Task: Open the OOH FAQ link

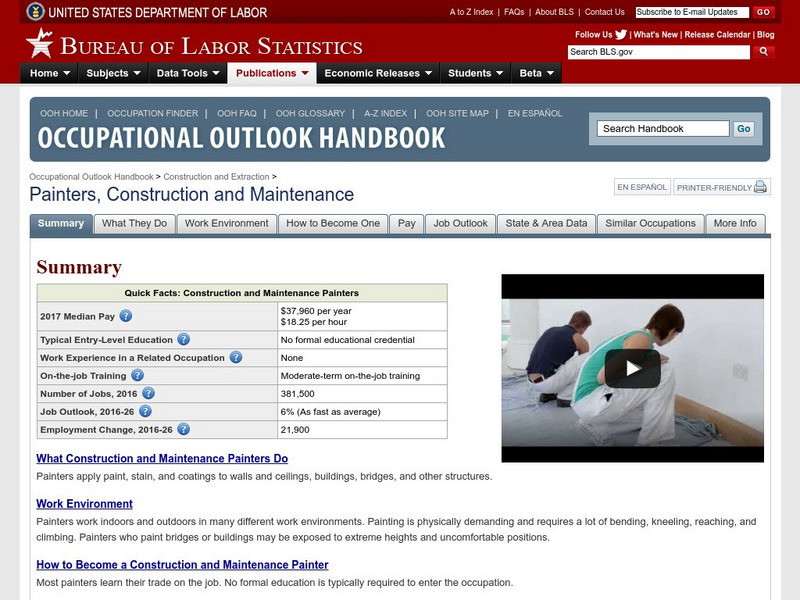Action: 237,113
